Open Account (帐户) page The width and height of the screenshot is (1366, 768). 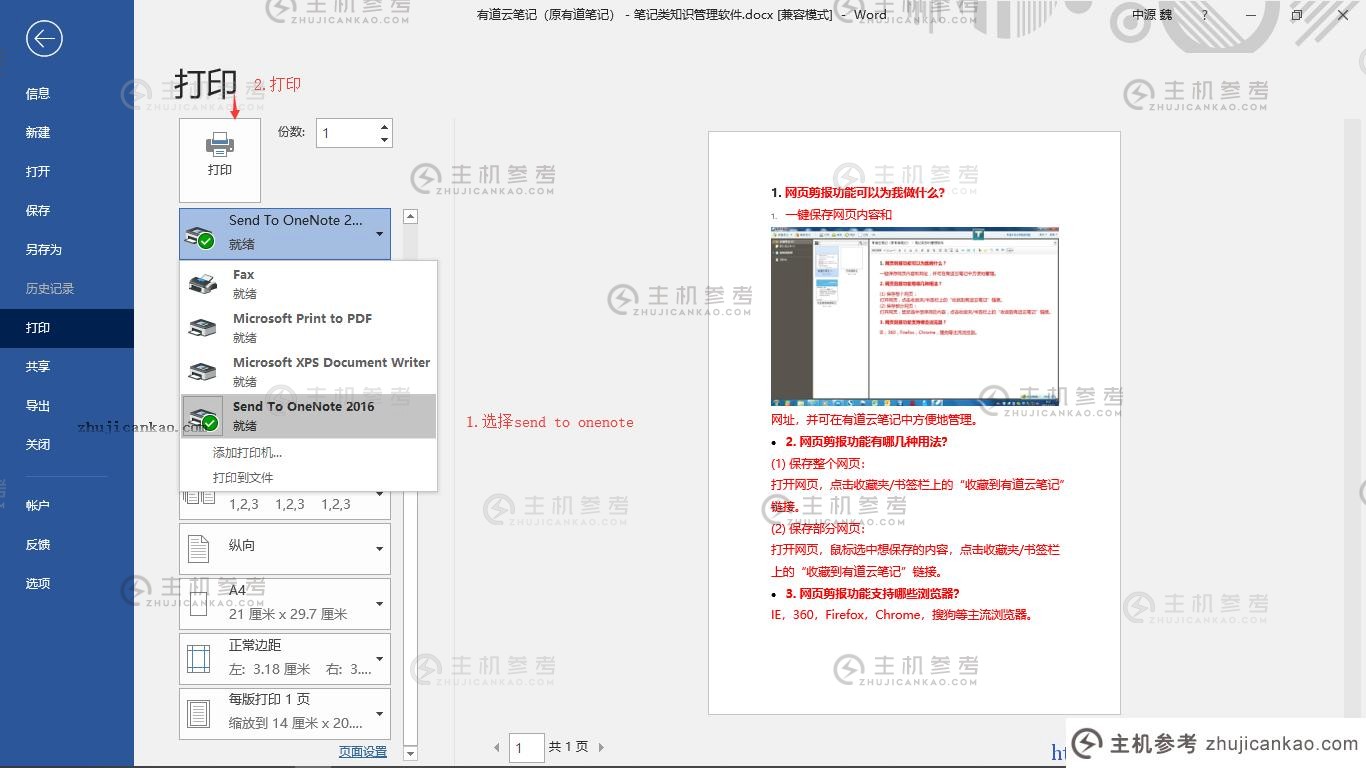pos(67,505)
